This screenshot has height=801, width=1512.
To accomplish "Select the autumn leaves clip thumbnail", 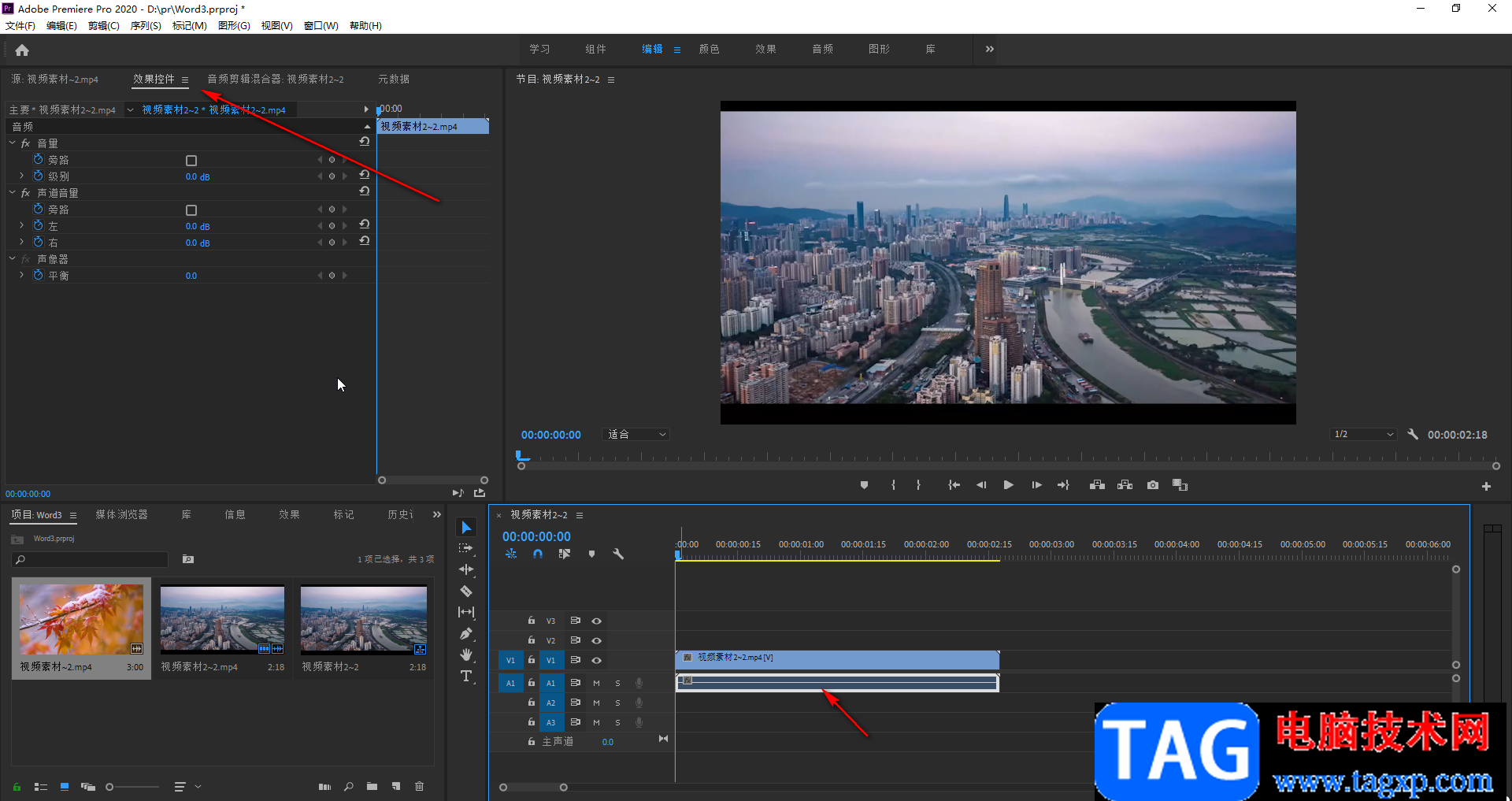I will (x=81, y=620).
